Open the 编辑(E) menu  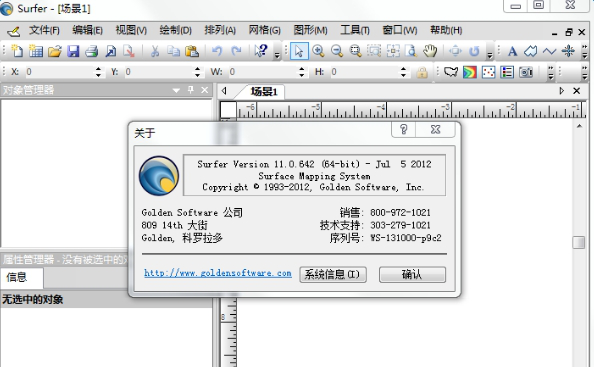tap(88, 30)
